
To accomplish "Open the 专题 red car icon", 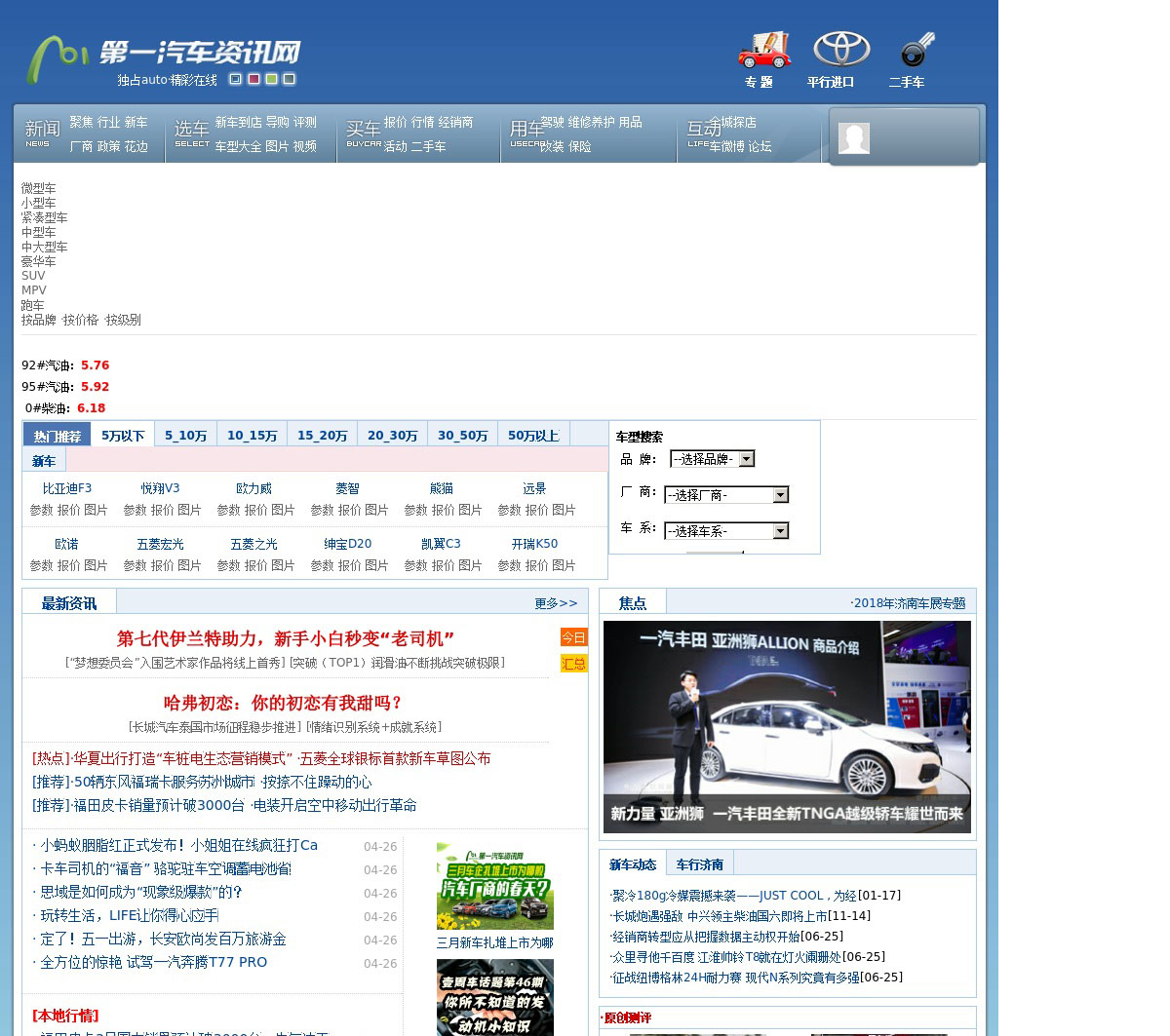I will click(763, 50).
